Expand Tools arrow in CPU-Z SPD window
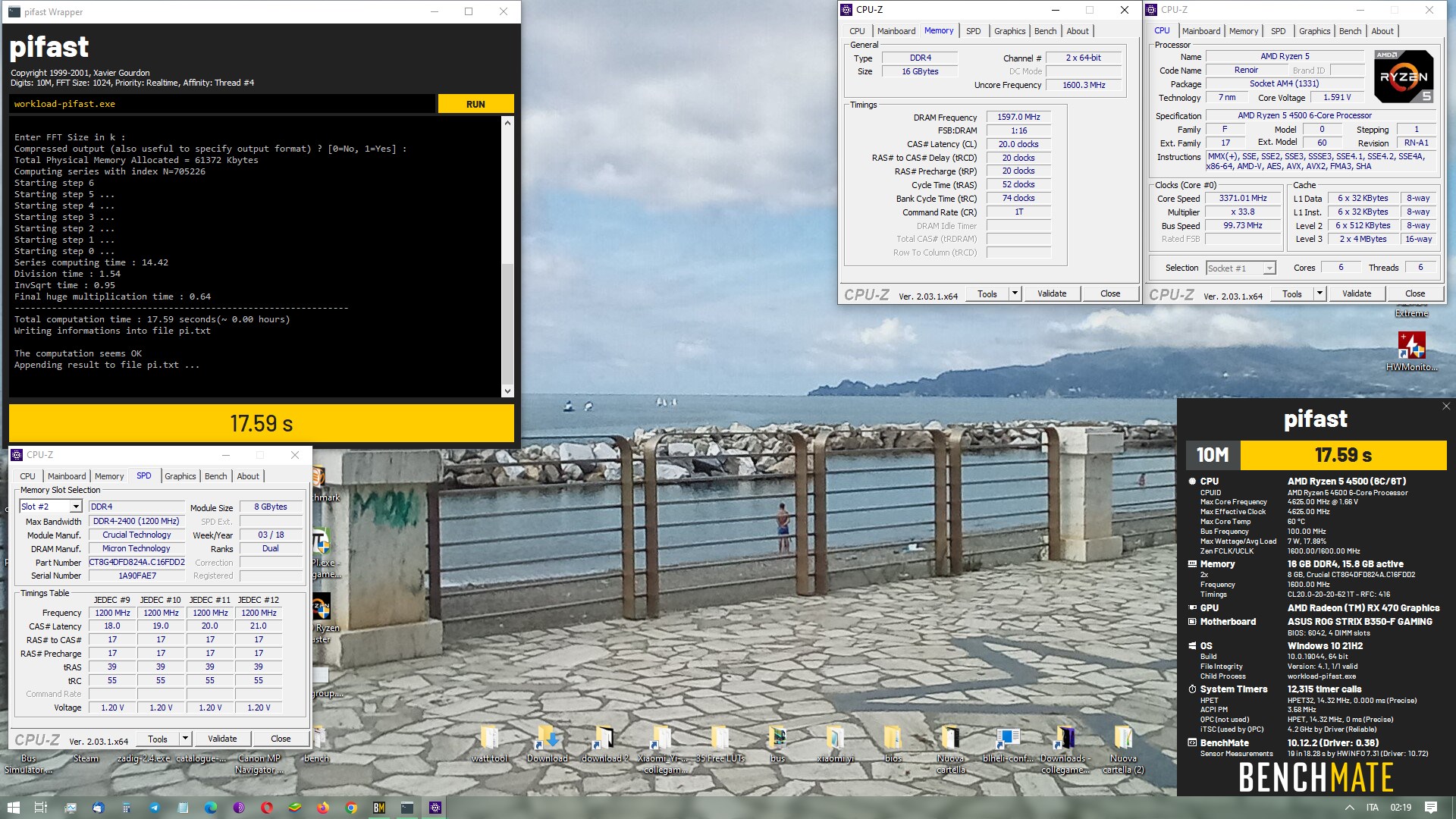This screenshot has height=819, width=1456. click(x=184, y=739)
